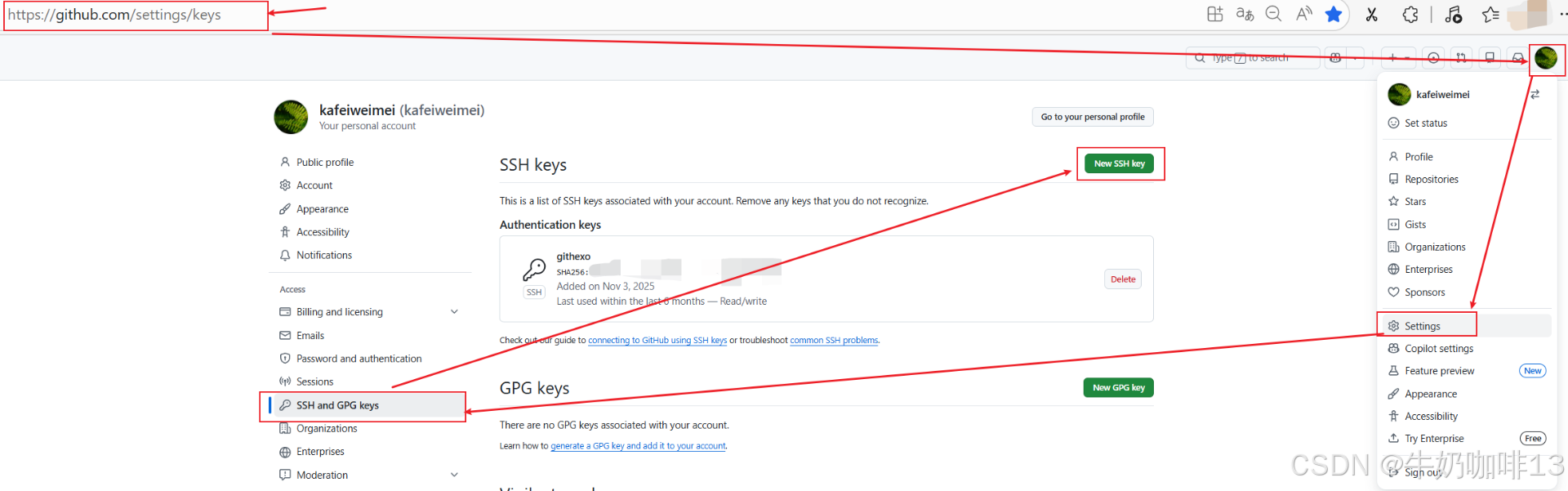Click the key icon of the githexo entry
This screenshot has width=1568, height=491.
534,269
